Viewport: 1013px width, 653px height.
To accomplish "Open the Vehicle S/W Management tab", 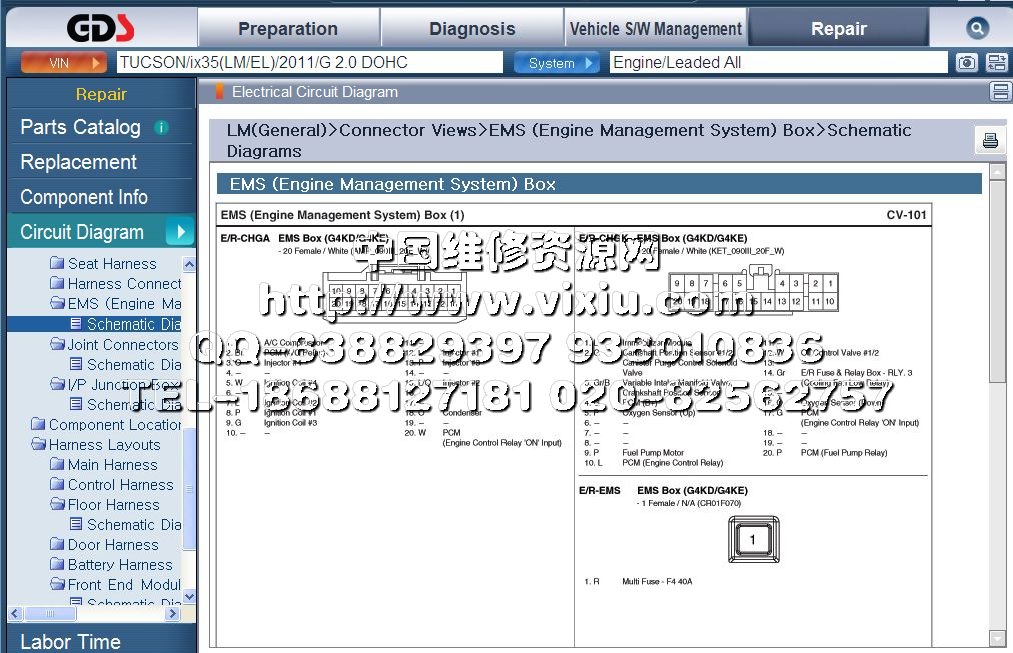I will click(655, 29).
